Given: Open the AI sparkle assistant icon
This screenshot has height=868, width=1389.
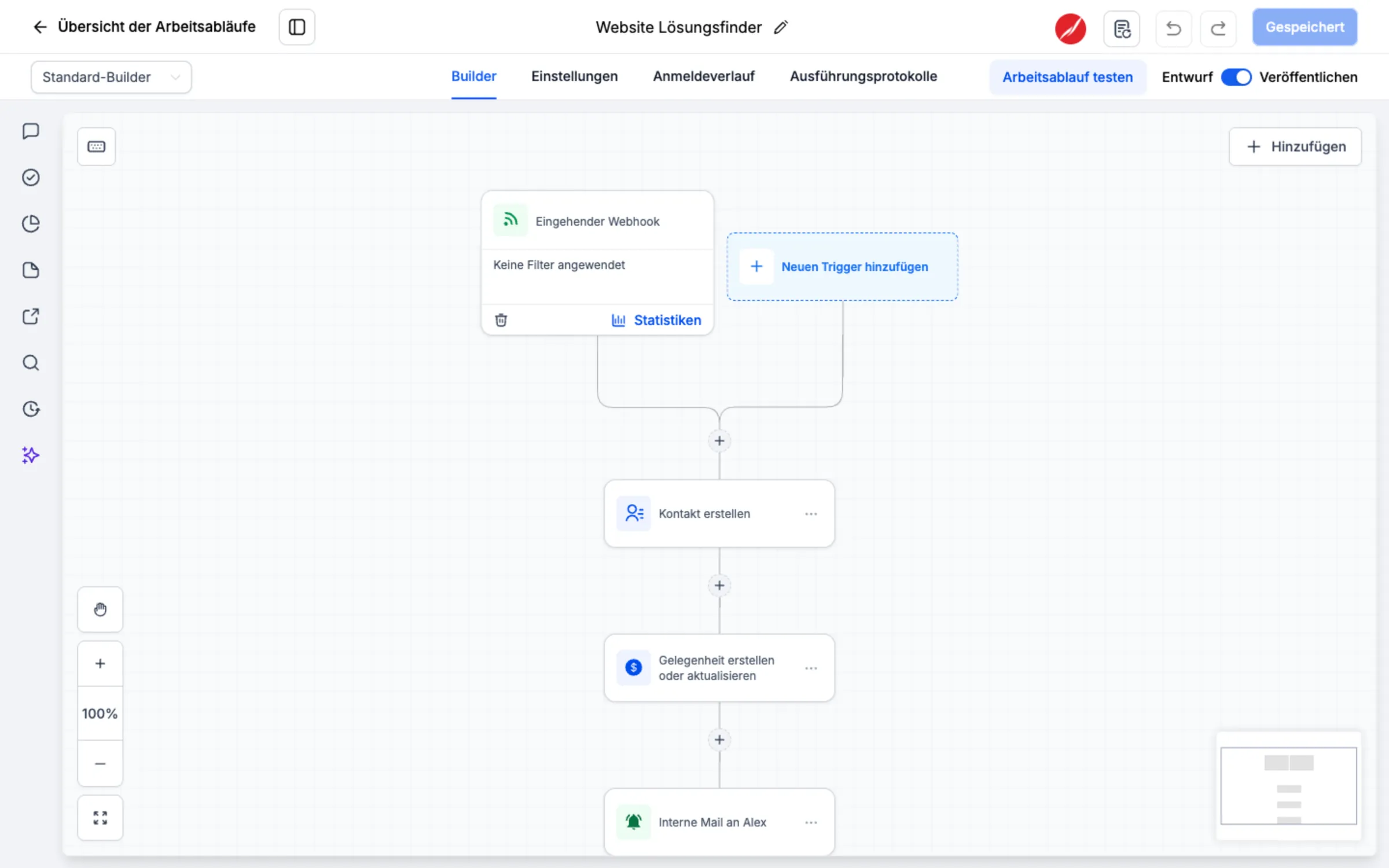Looking at the screenshot, I should tap(31, 455).
